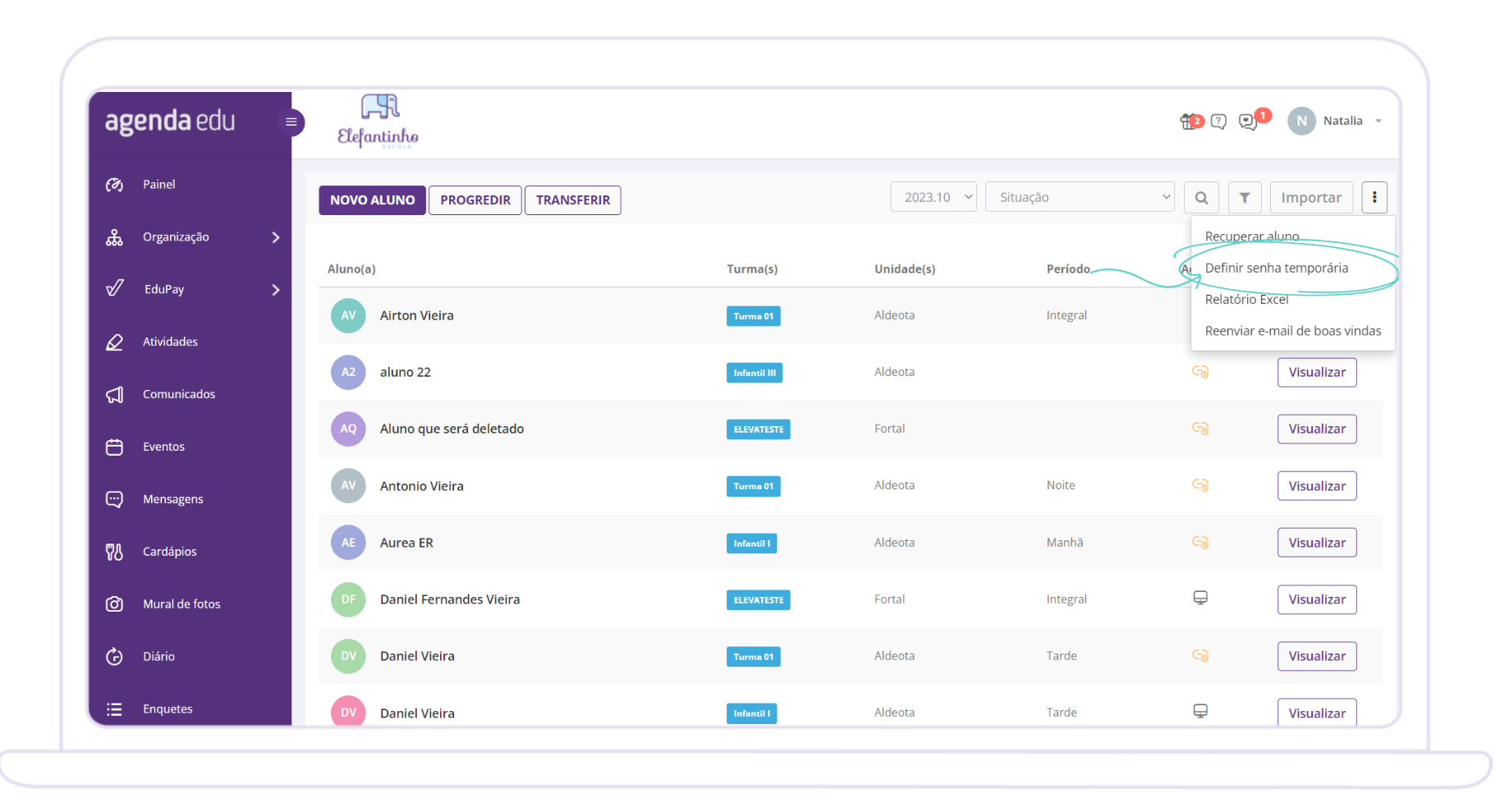Click the Comunicados megaphone icon
This screenshot has height=812, width=1500.
pyautogui.click(x=115, y=395)
